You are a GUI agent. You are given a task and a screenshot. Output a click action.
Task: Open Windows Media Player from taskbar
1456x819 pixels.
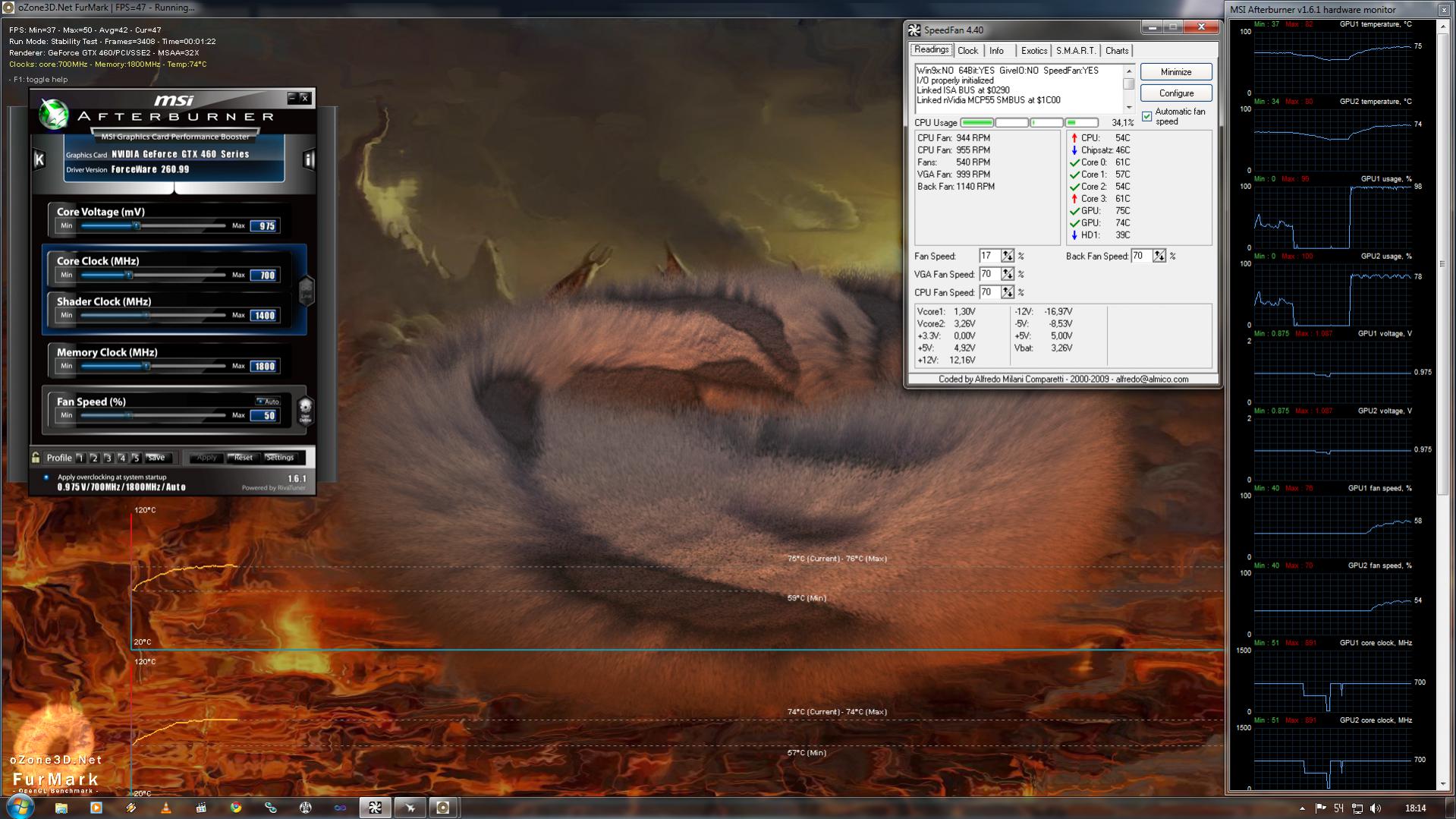pos(96,808)
